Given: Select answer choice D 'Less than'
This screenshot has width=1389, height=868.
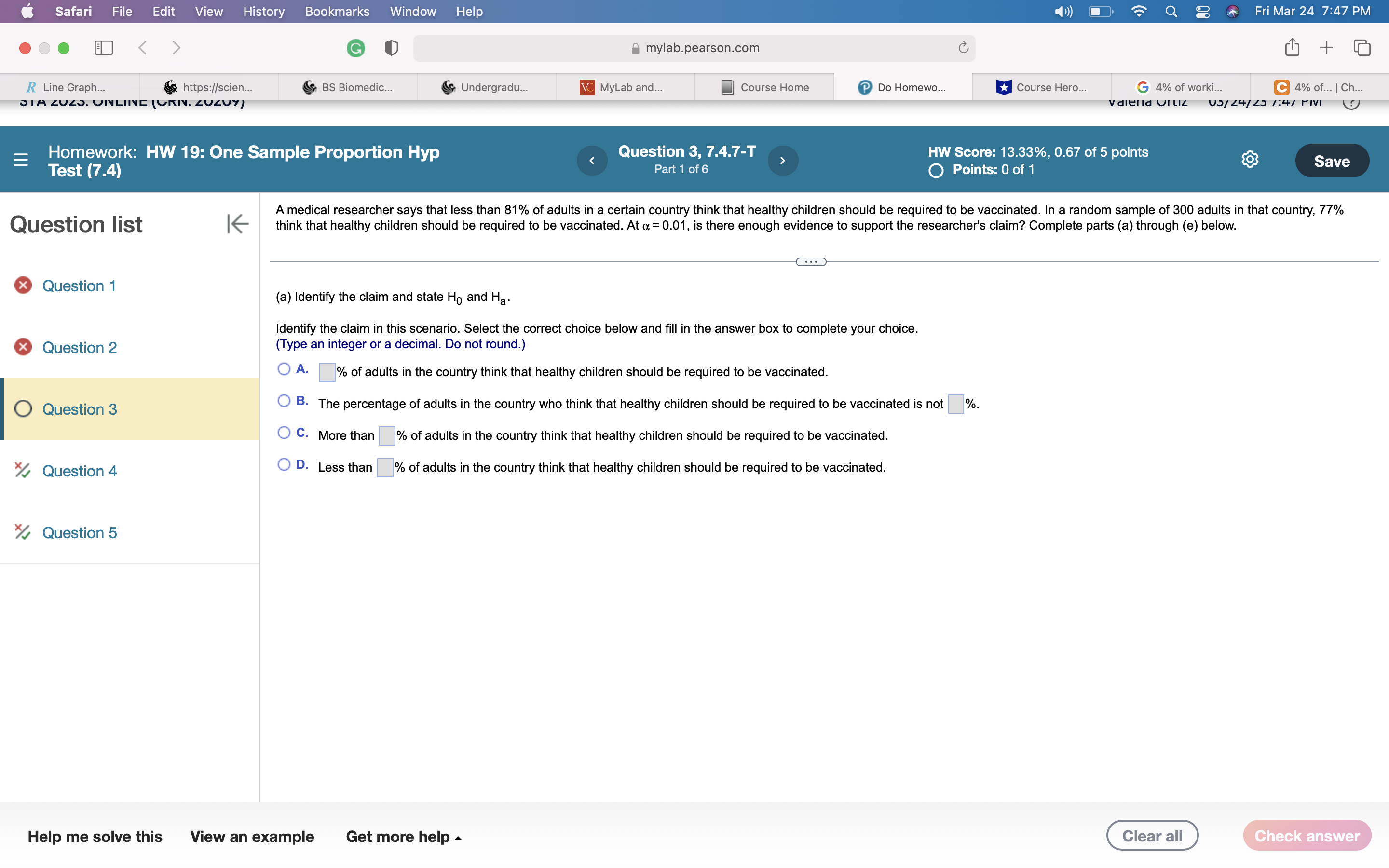Looking at the screenshot, I should (284, 464).
